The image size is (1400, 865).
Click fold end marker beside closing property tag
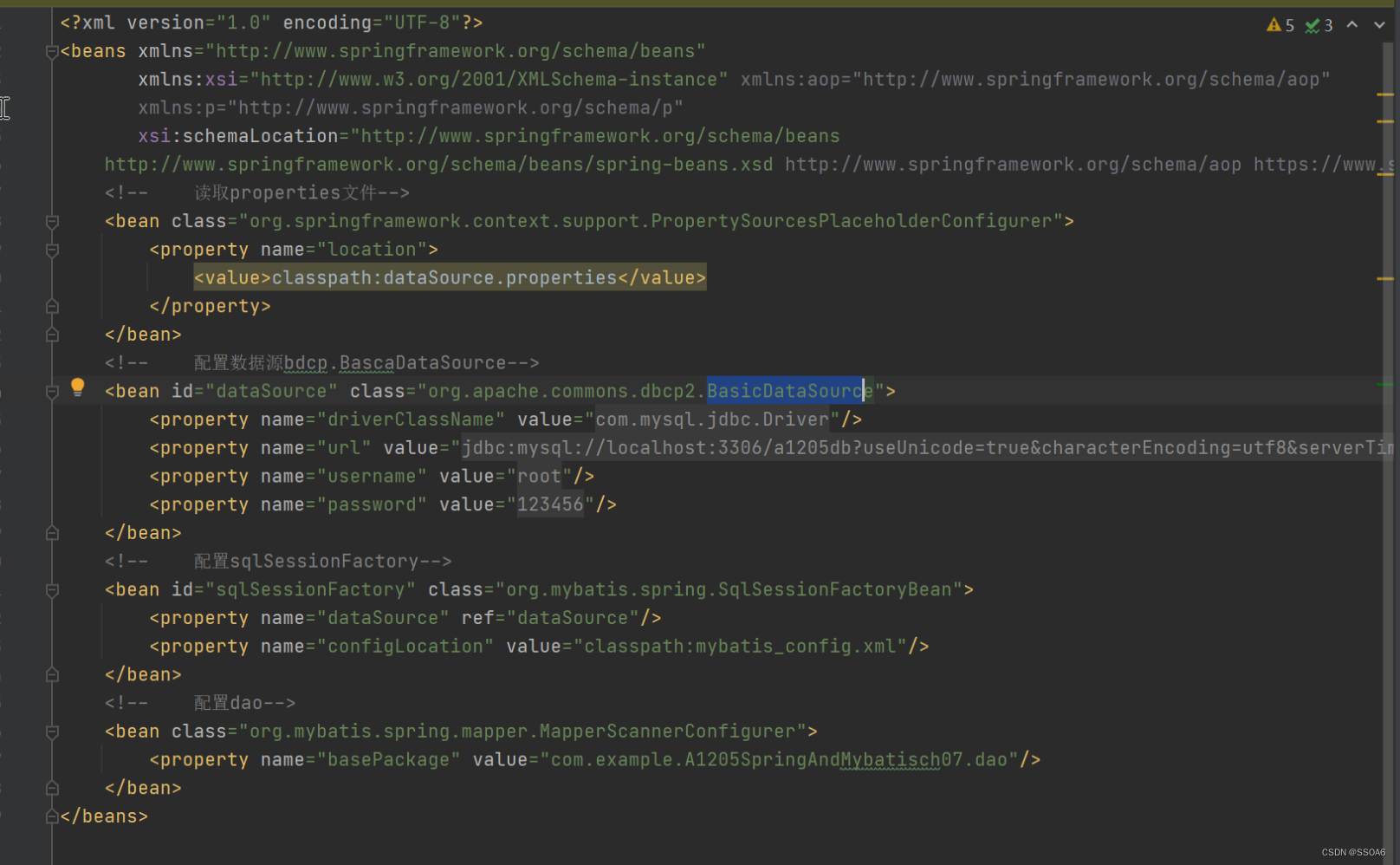click(52, 306)
